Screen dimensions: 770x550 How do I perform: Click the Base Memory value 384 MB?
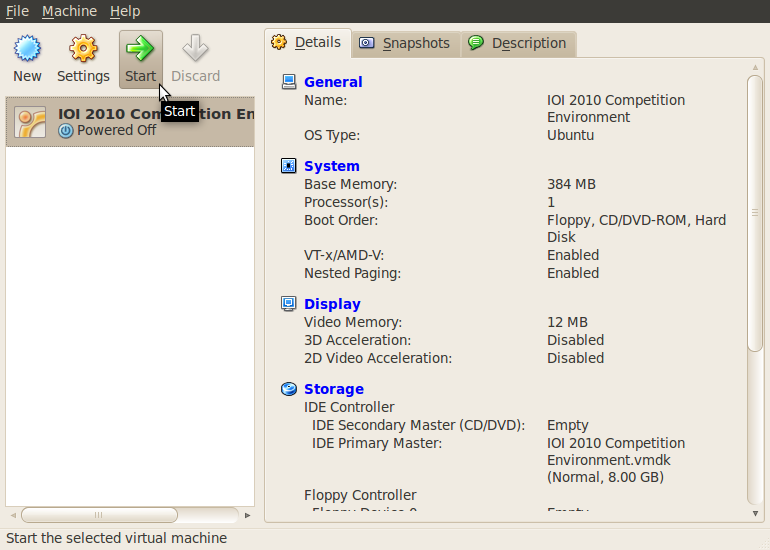(x=571, y=184)
